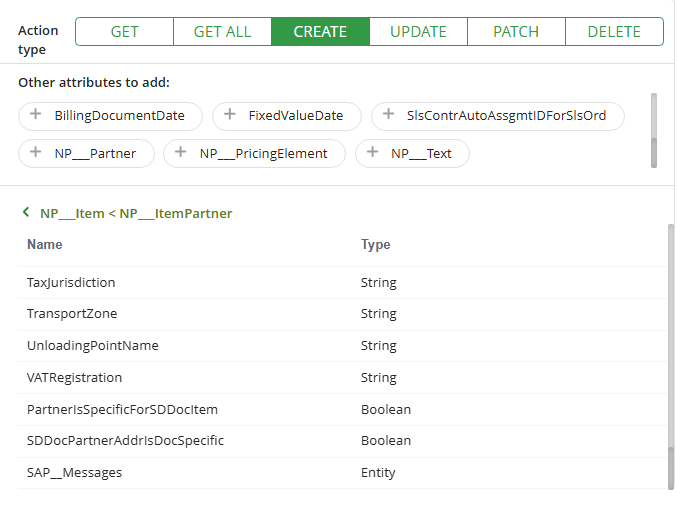Click the Entity type of SAP__Messages

pyautogui.click(x=378, y=473)
